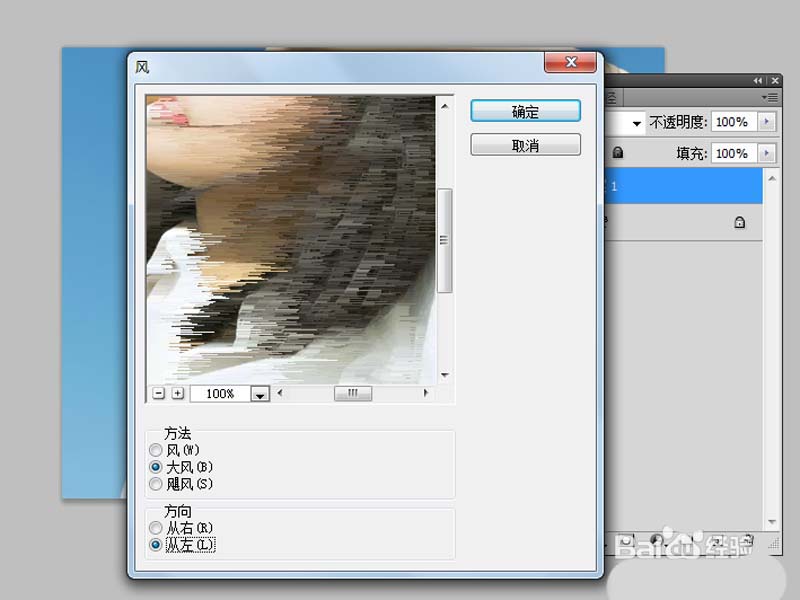Collapse the Layers panel with the double-arrow icon
This screenshot has height=600, width=800.
click(x=757, y=80)
